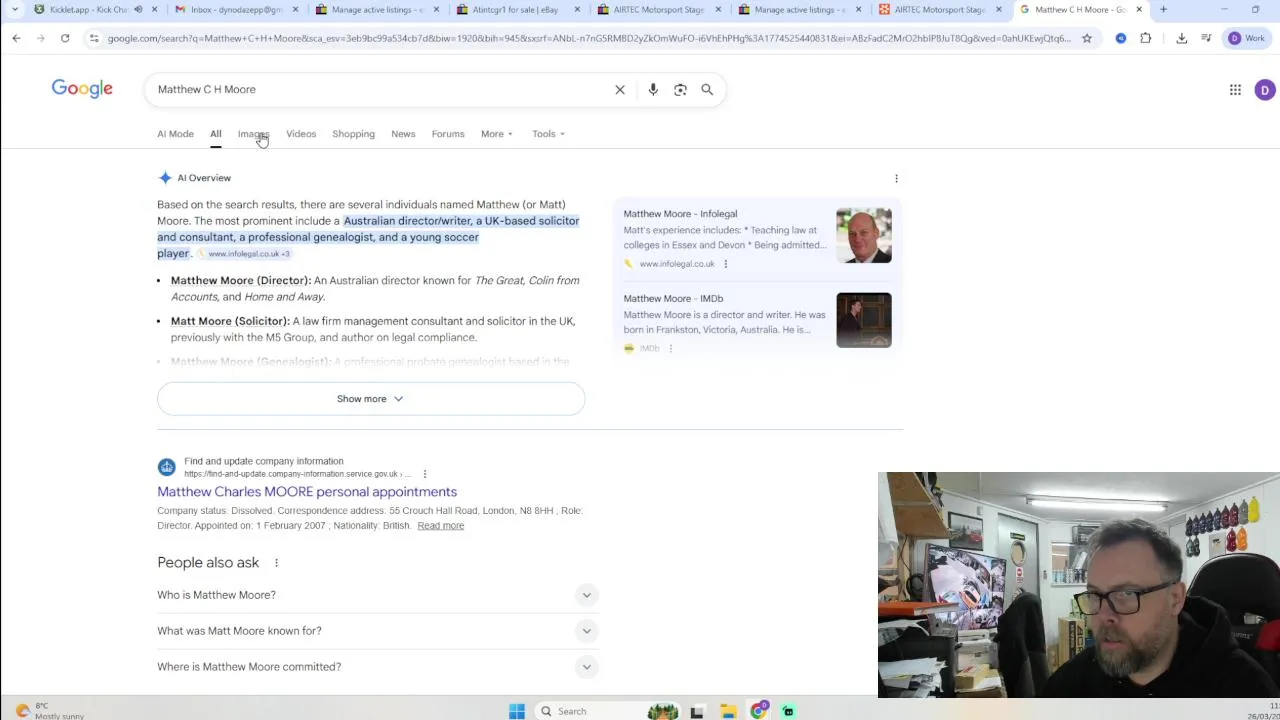Expand AI Overview with Show more

[x=371, y=399]
